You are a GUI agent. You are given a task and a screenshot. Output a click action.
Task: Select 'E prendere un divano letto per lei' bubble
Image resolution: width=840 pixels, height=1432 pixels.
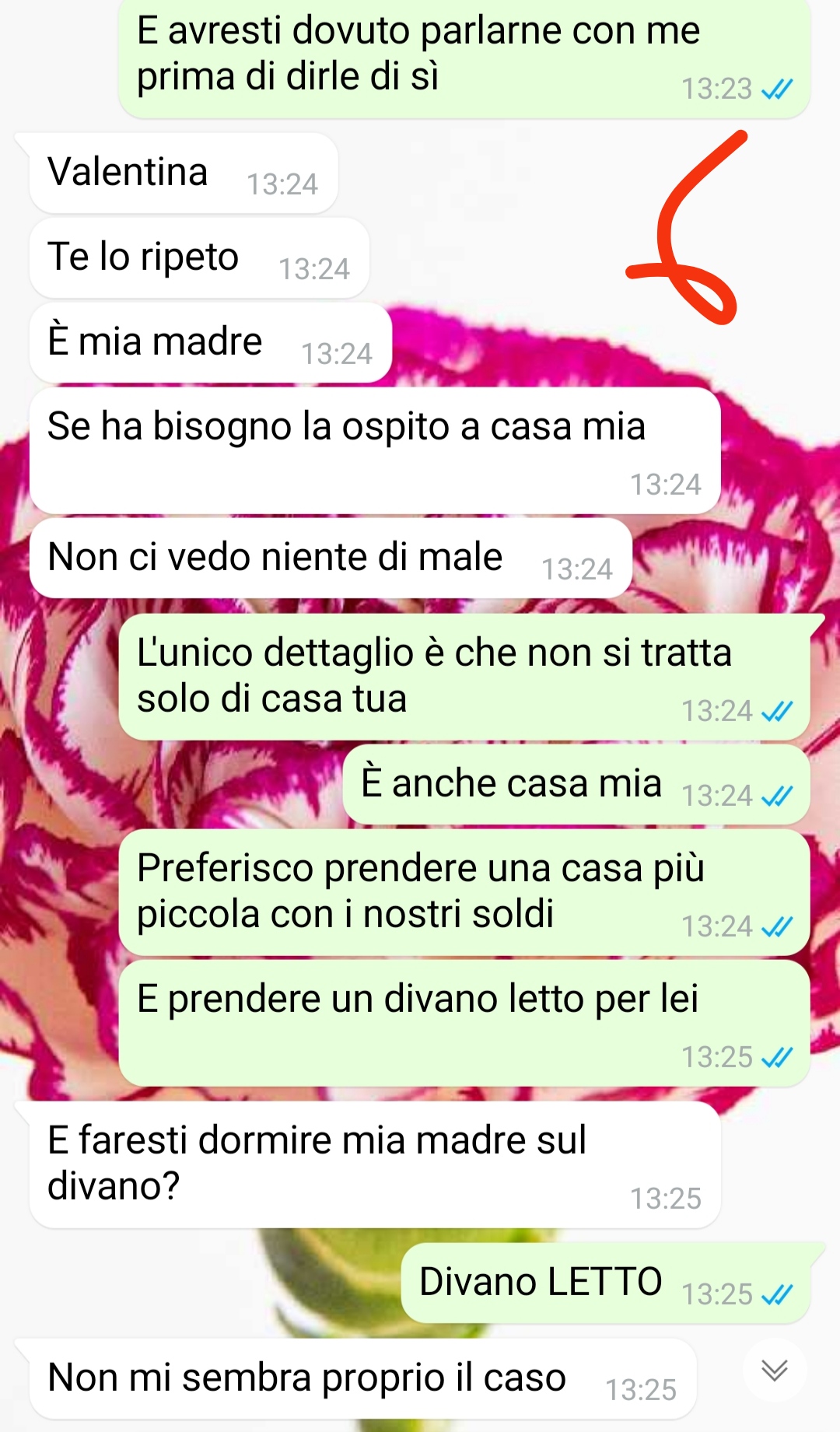(464, 1023)
